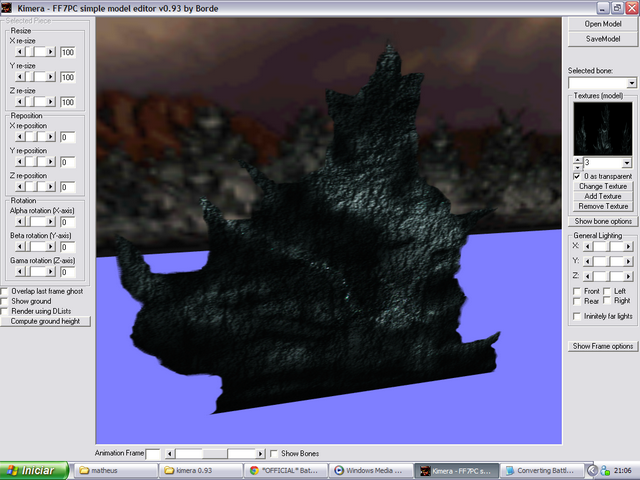The height and width of the screenshot is (480, 640).
Task: Click left arrow of Z re-position scrollbar
Action: coord(20,187)
